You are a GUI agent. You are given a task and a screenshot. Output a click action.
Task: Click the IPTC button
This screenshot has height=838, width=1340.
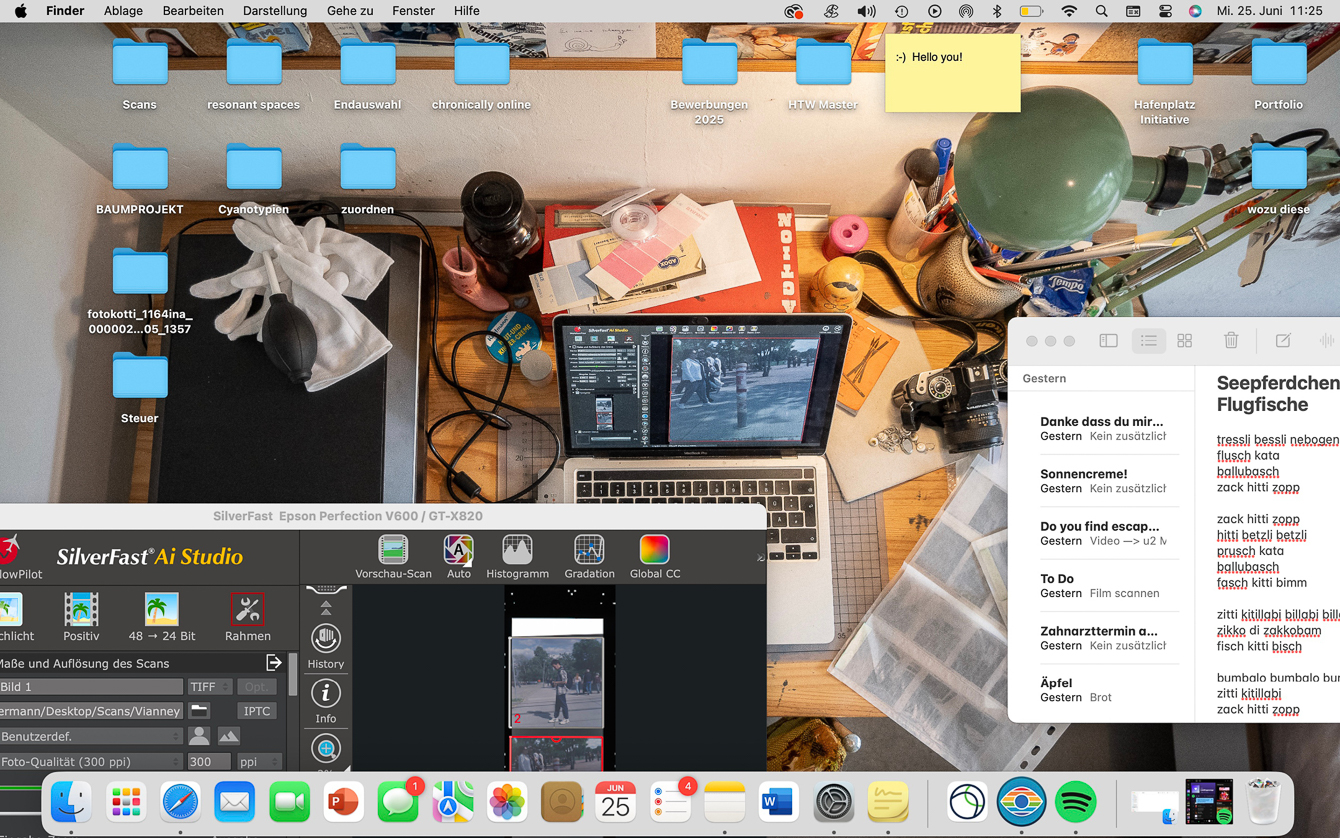[x=256, y=711]
